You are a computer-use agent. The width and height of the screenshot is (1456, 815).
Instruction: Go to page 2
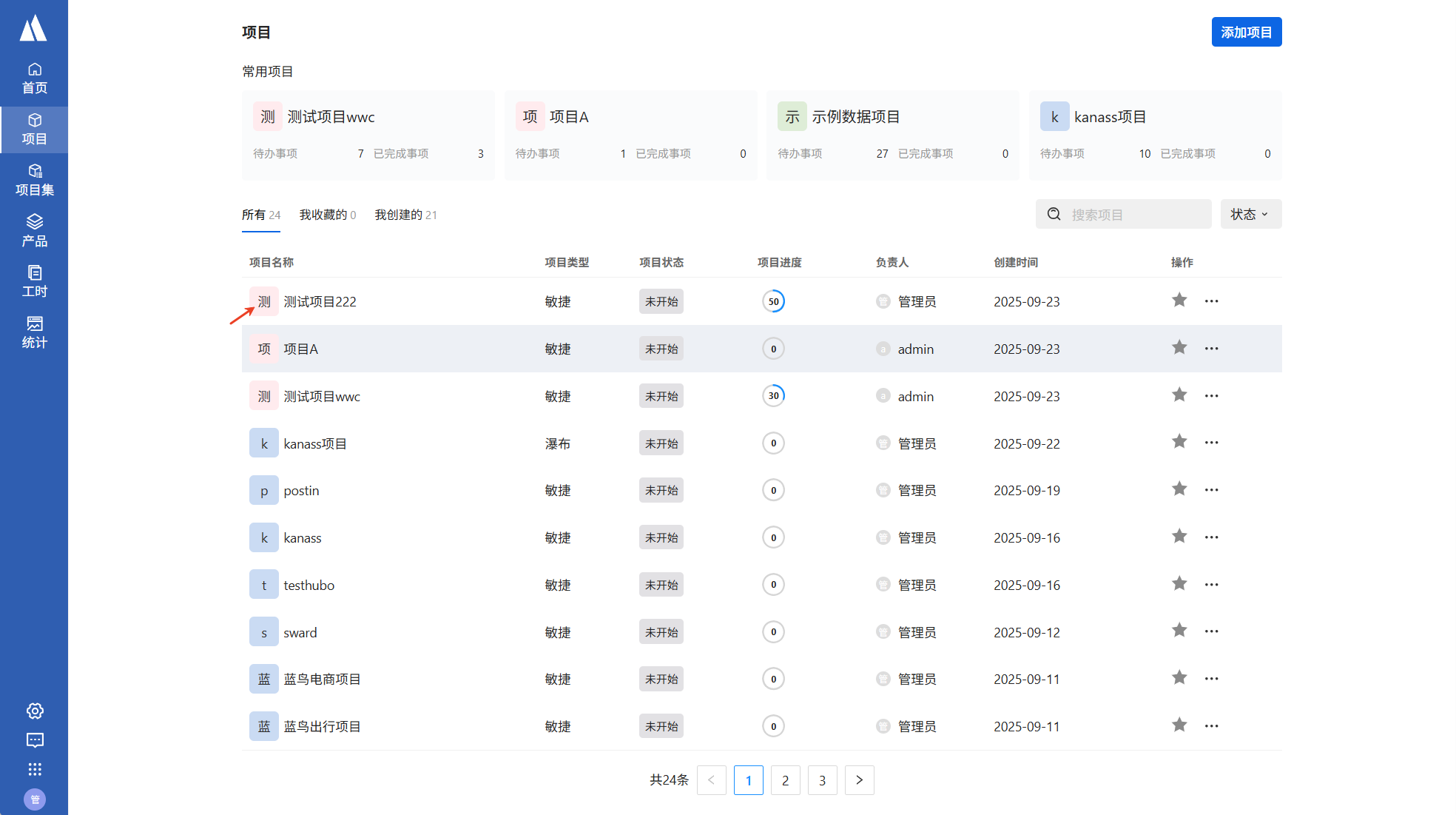(x=785, y=780)
